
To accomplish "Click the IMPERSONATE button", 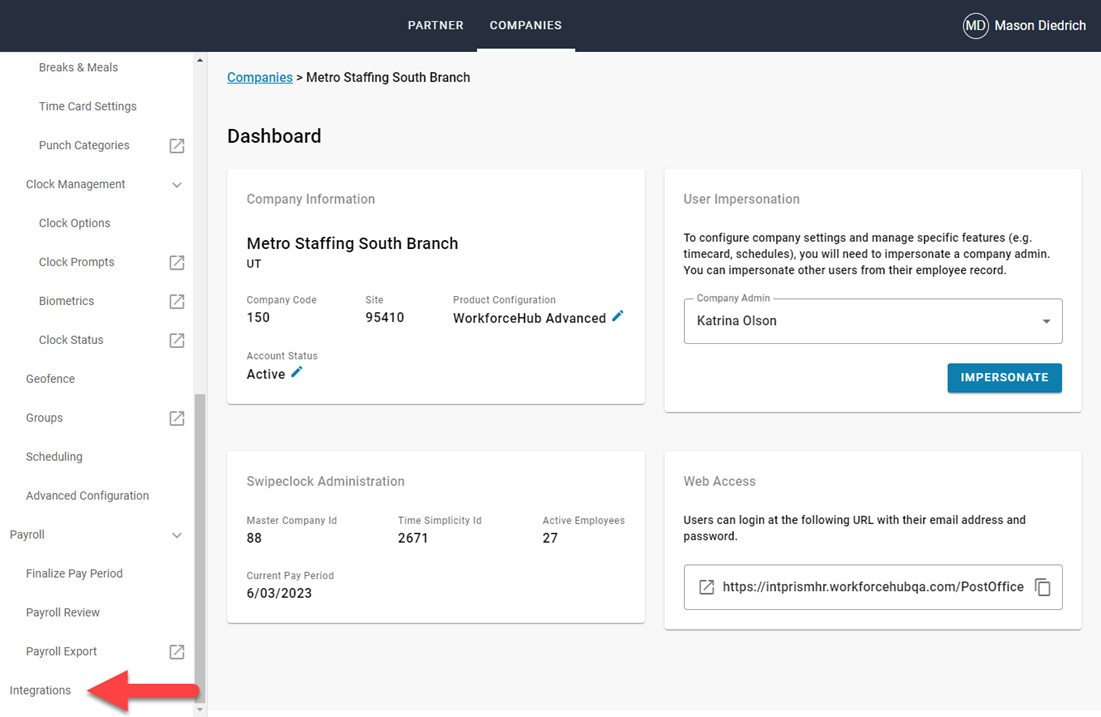I will coord(1004,378).
